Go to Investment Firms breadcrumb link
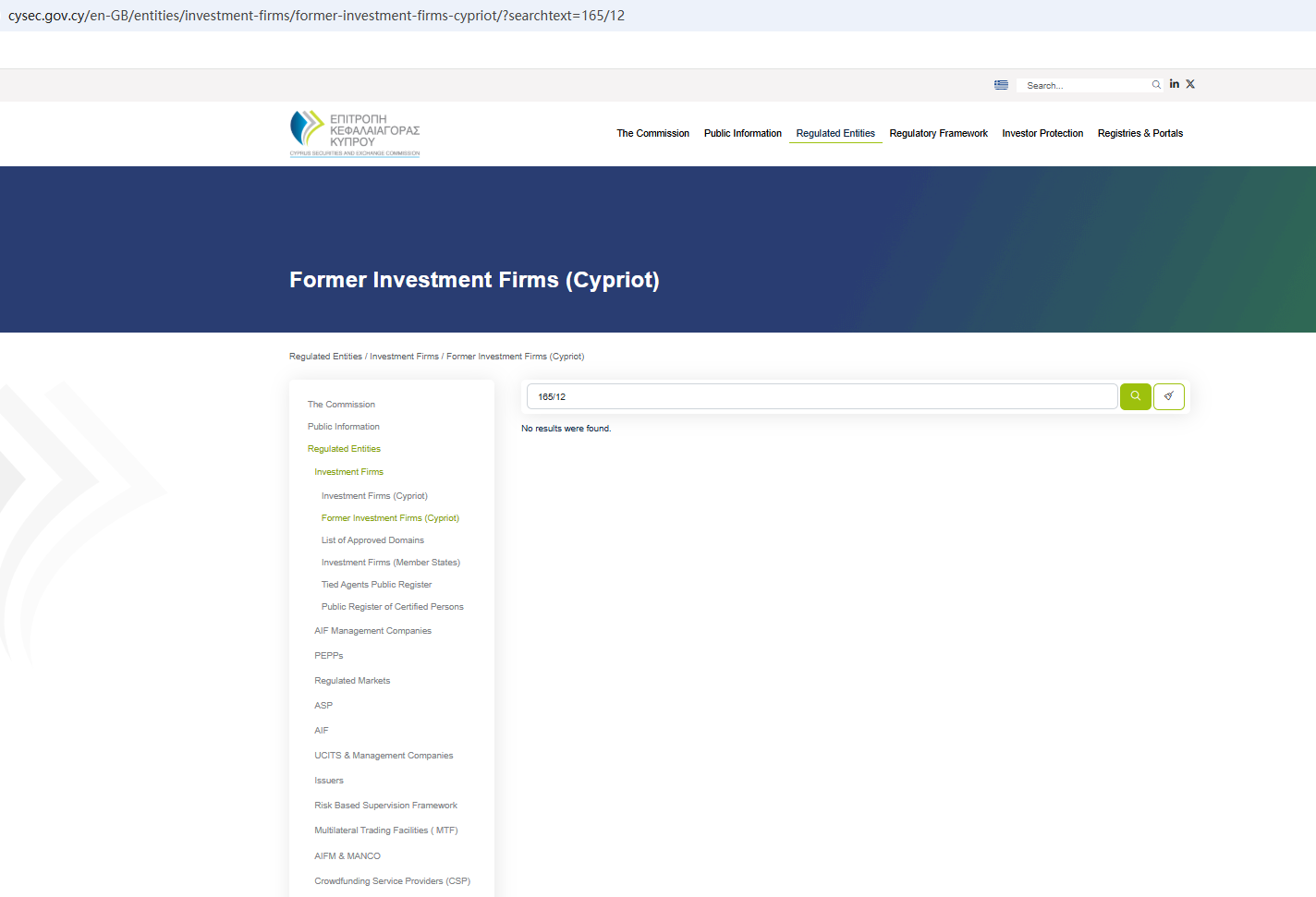The width and height of the screenshot is (1316, 897). 405,357
